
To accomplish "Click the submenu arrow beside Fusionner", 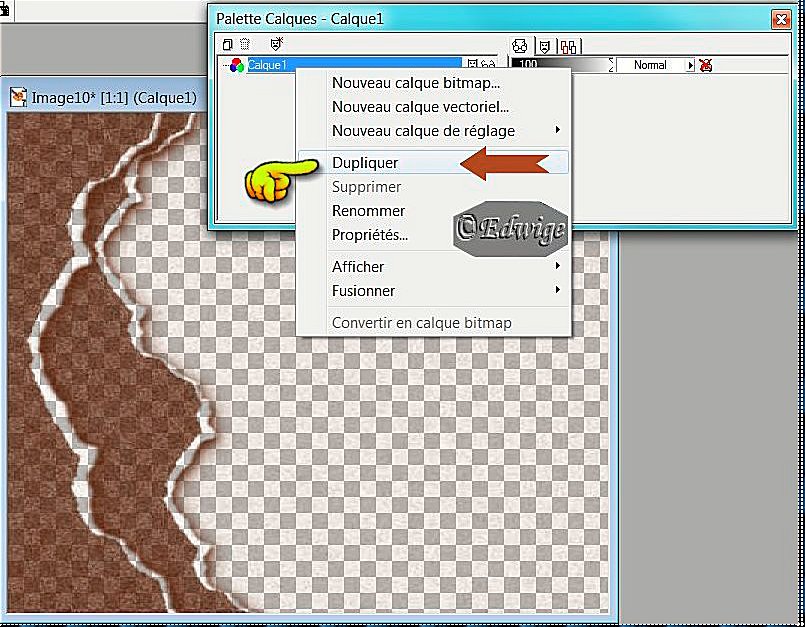I will coord(558,290).
